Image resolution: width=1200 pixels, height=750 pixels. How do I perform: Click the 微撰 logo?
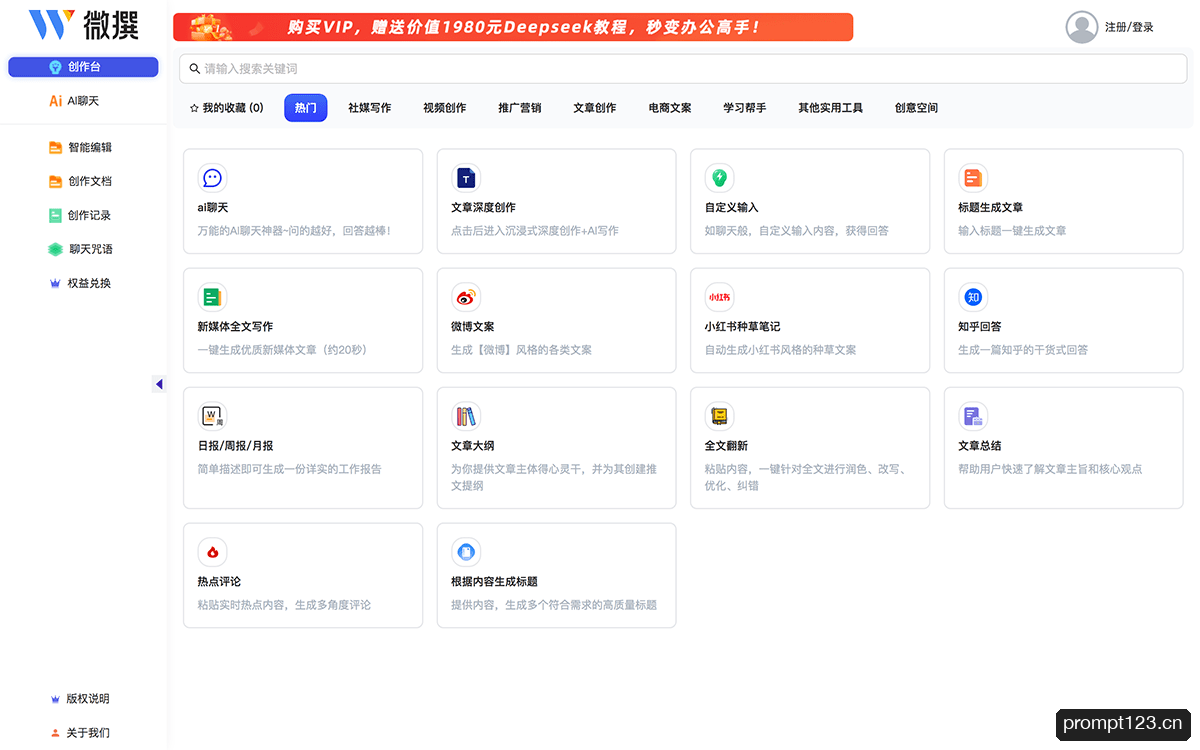click(x=84, y=24)
